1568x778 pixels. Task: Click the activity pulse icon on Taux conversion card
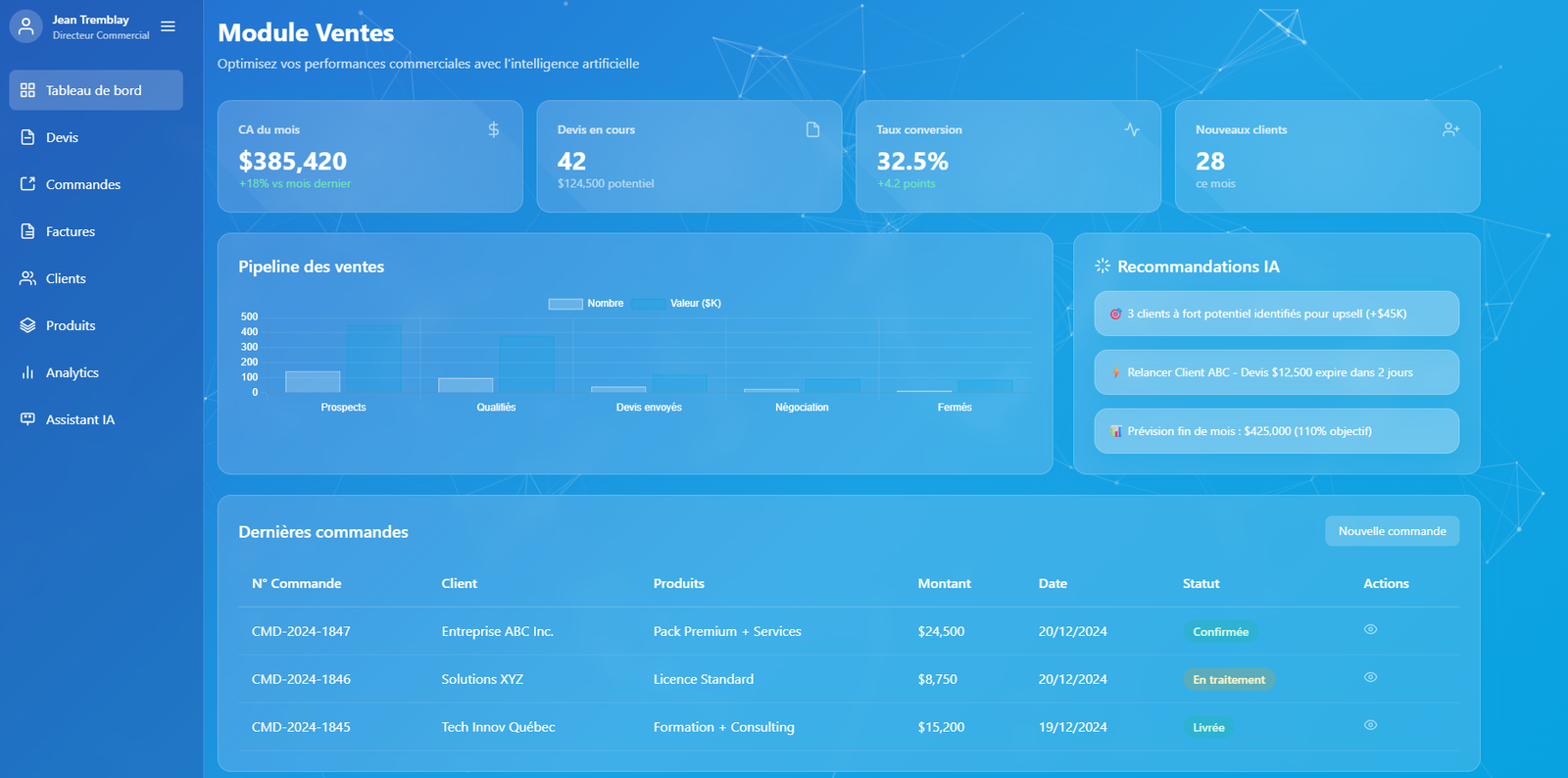(x=1132, y=129)
